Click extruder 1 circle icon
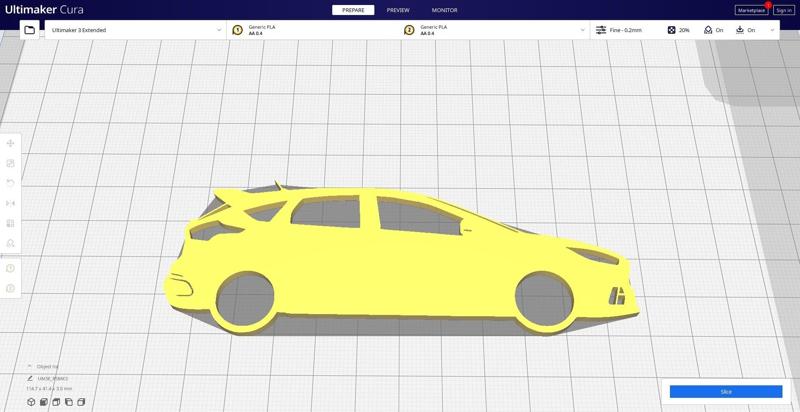Screen dimensions: 800x412 coord(237,30)
